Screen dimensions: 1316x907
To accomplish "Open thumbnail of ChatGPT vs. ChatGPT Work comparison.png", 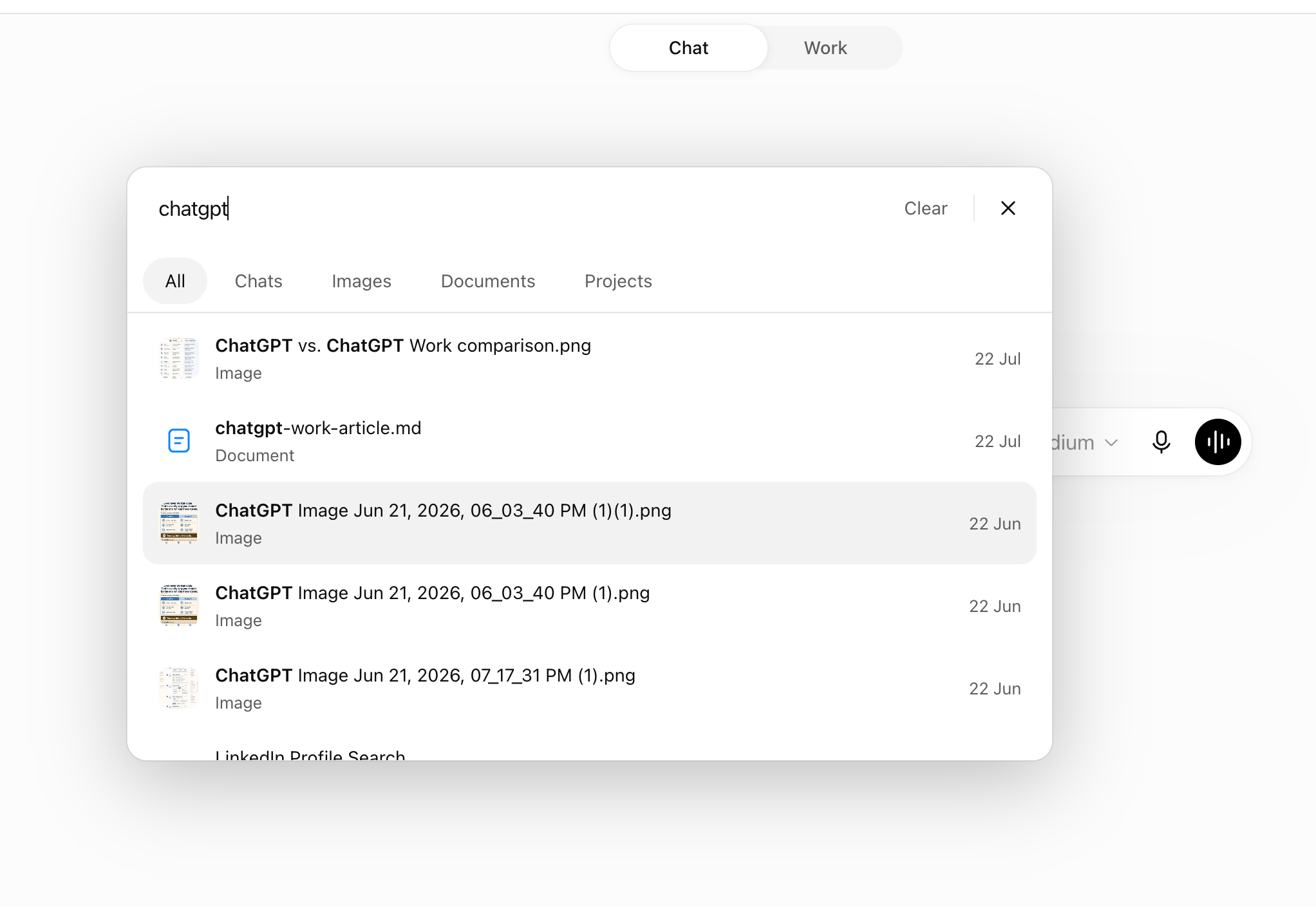I will [179, 358].
